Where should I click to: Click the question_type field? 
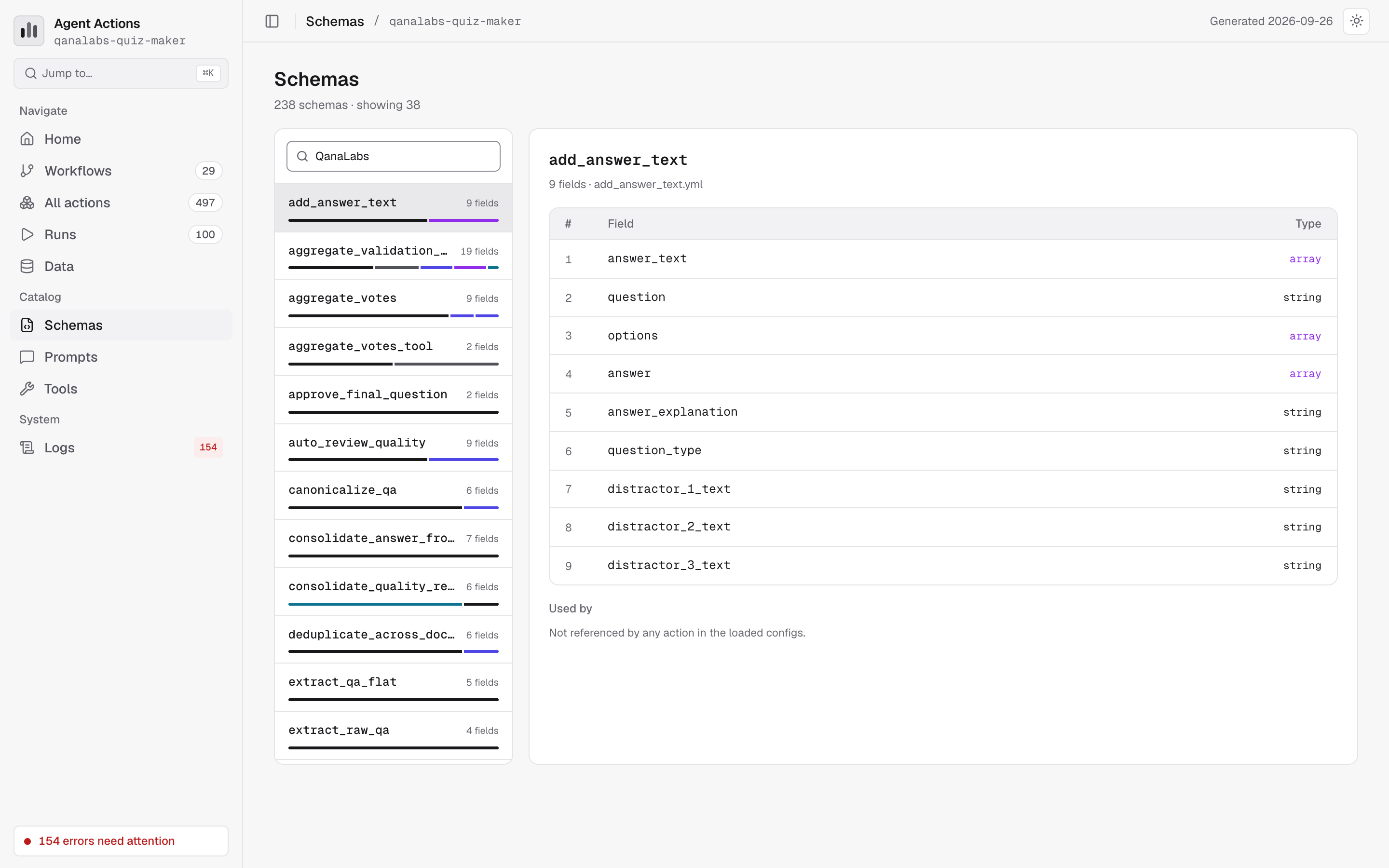pyautogui.click(x=654, y=451)
